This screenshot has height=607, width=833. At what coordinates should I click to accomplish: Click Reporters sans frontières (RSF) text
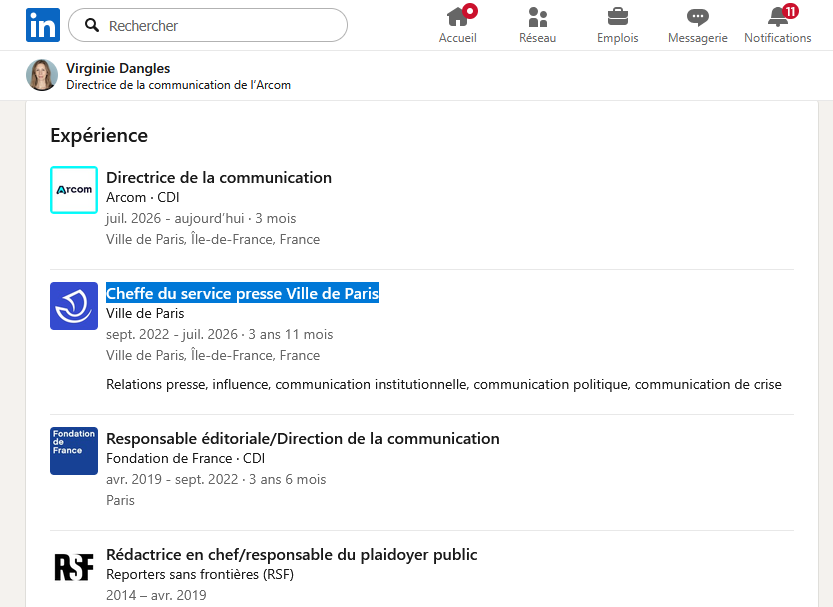(200, 575)
